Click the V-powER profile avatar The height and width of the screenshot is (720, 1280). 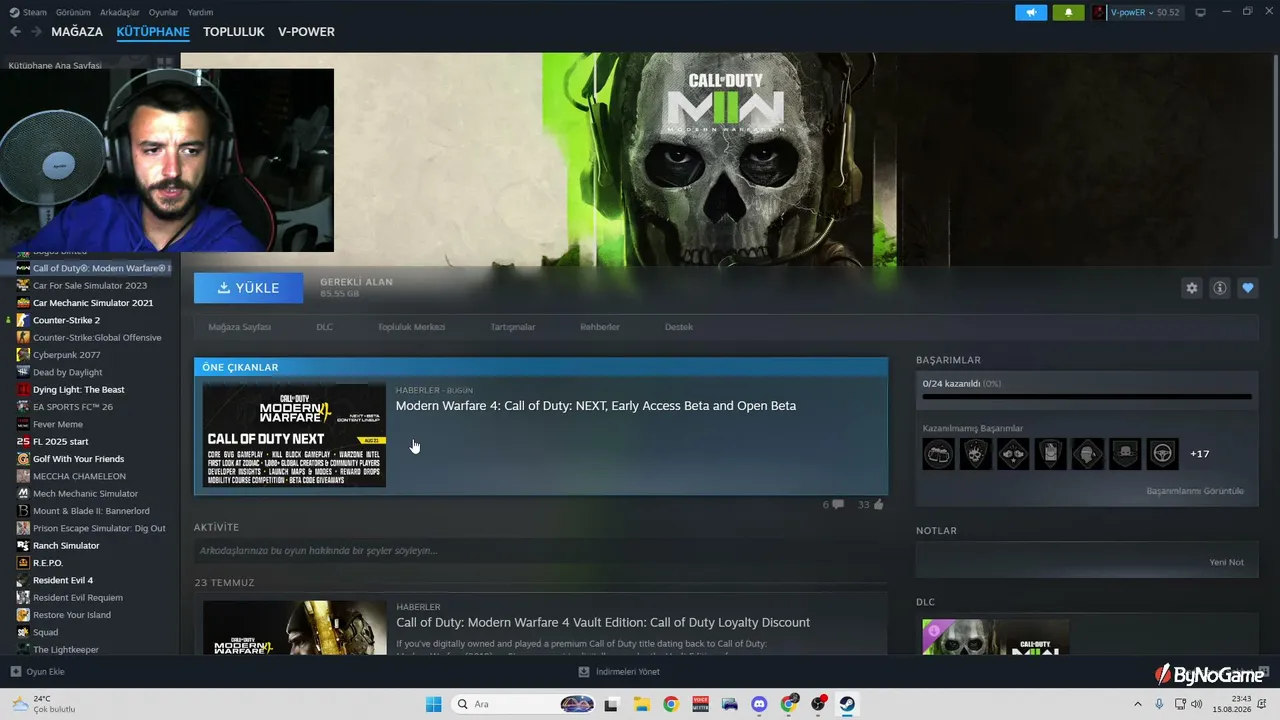[1099, 13]
